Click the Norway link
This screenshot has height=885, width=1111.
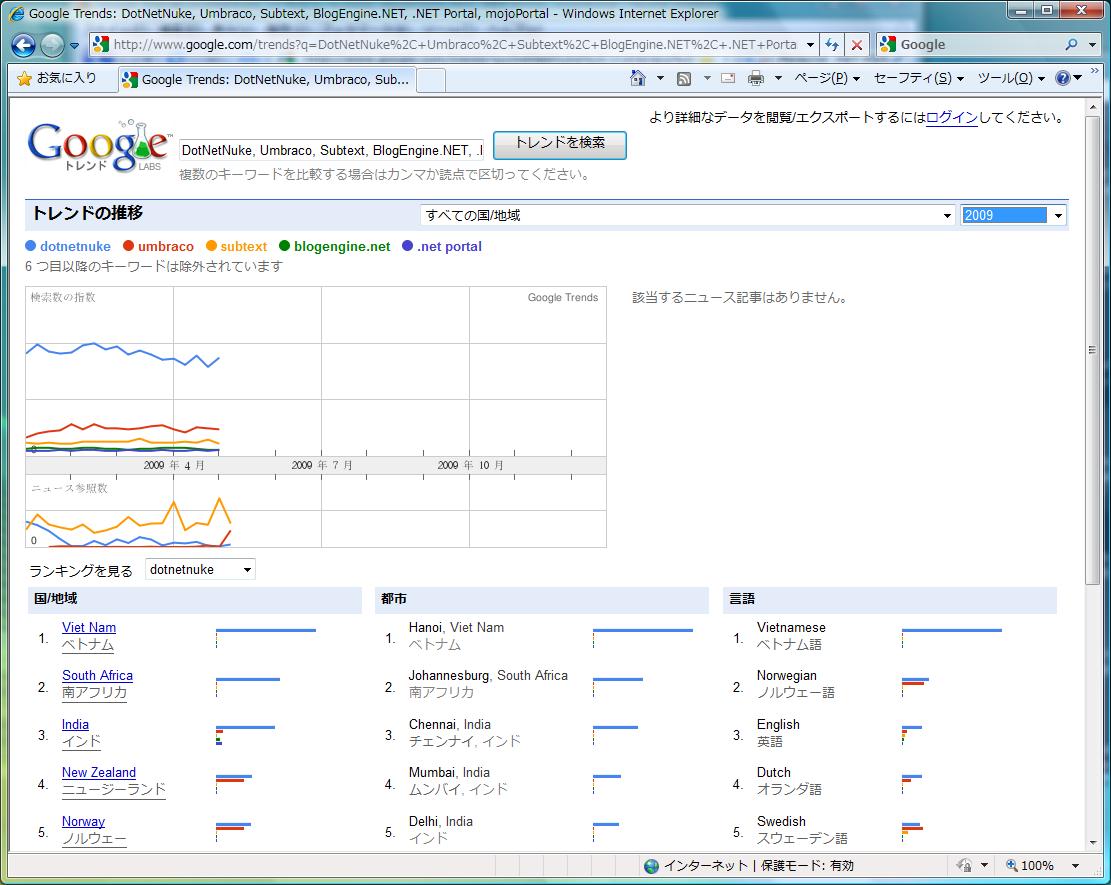(83, 821)
